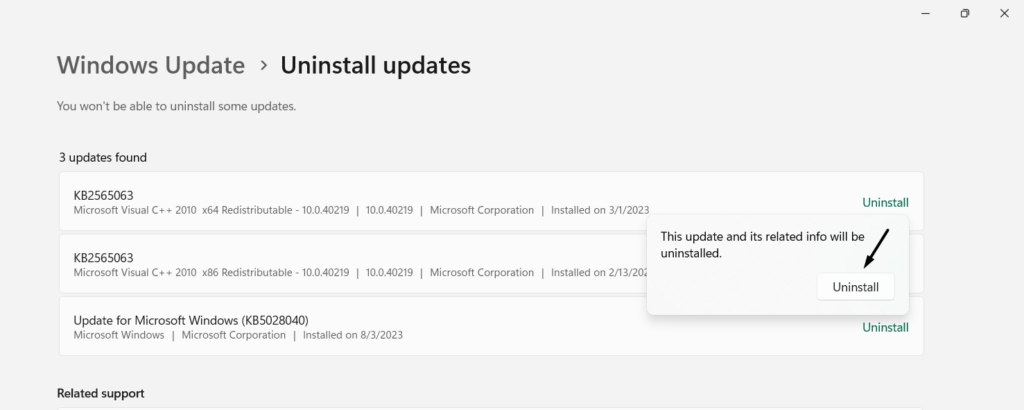Click Uninstall for the KB5028040 update
Screen dimensions: 1024x410
pyautogui.click(x=885, y=327)
